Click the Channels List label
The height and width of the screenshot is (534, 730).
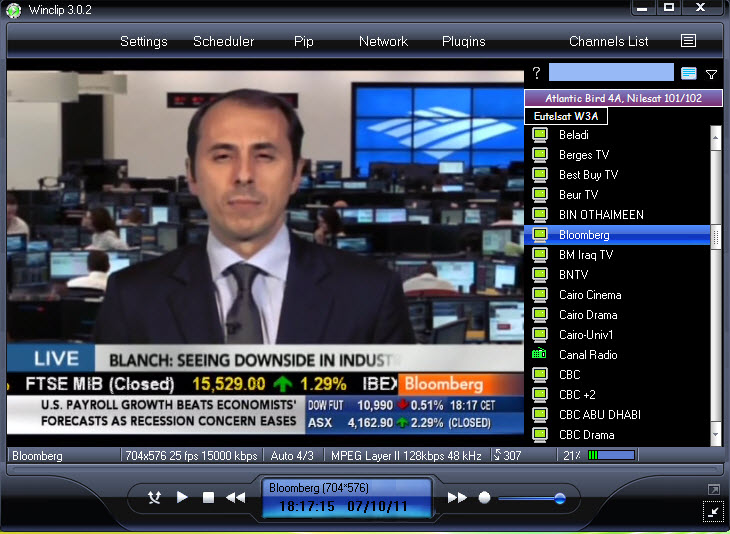pyautogui.click(x=608, y=41)
